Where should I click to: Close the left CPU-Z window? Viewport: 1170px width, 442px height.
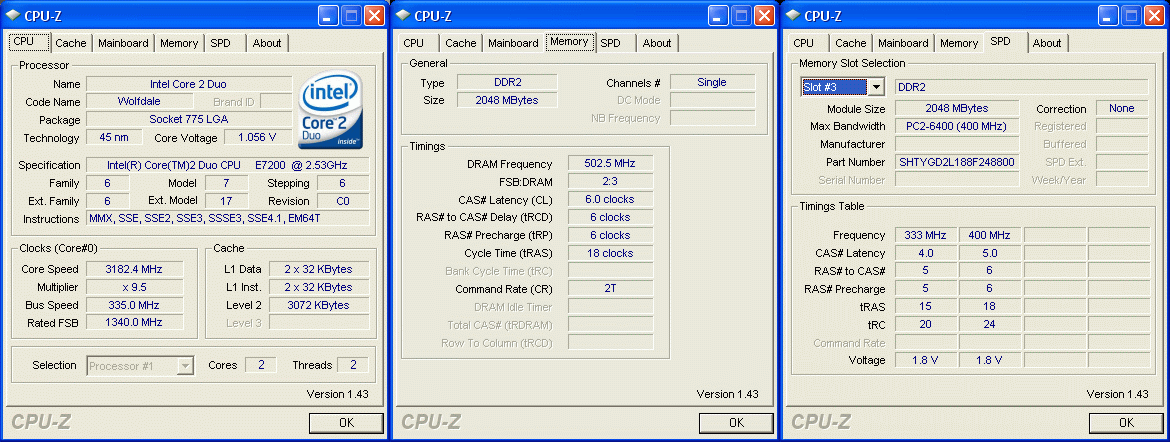click(x=374, y=15)
